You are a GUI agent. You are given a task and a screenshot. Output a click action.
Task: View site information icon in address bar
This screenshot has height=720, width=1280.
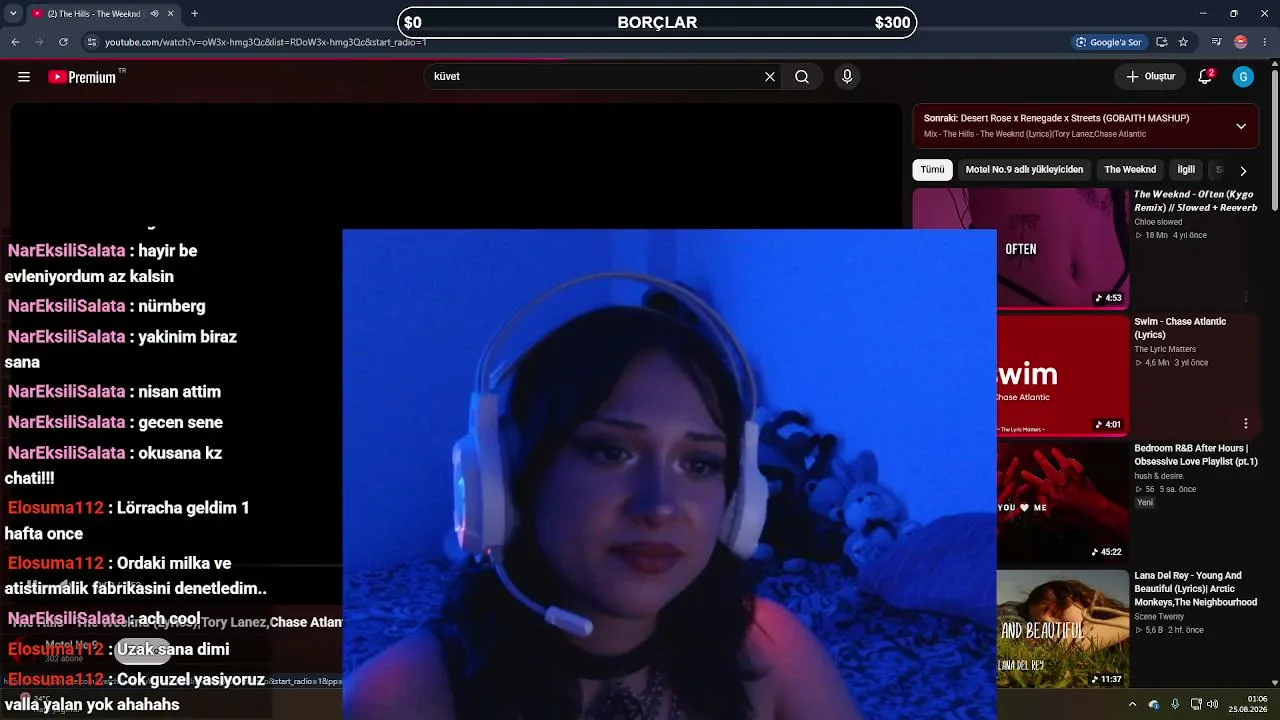(92, 42)
